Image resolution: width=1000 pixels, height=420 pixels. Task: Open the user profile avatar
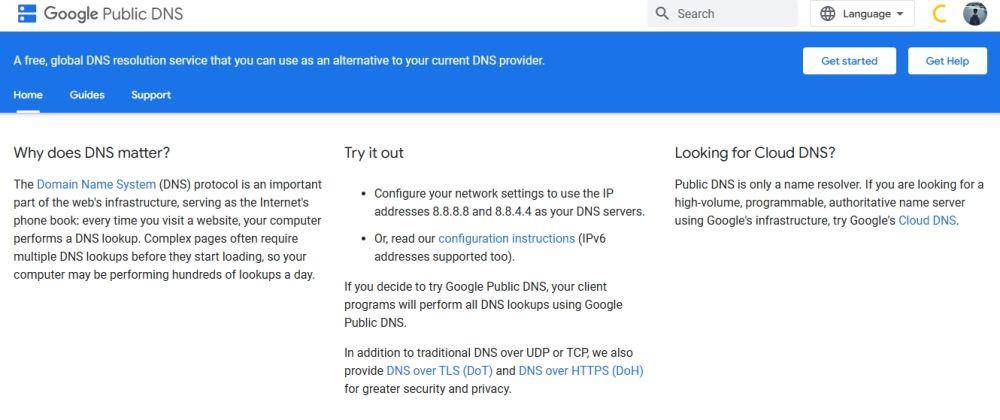coord(974,13)
